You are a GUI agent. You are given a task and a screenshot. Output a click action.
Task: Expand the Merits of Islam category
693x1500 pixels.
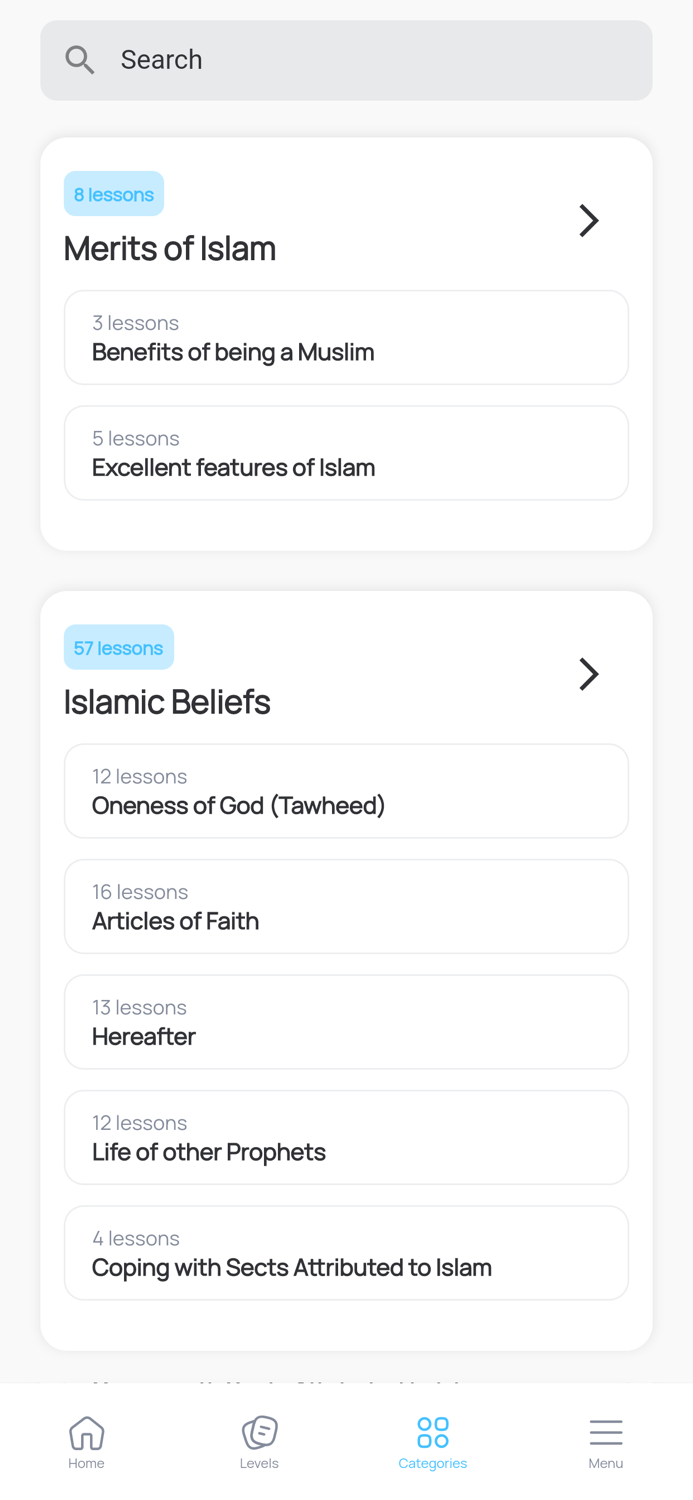click(169, 248)
